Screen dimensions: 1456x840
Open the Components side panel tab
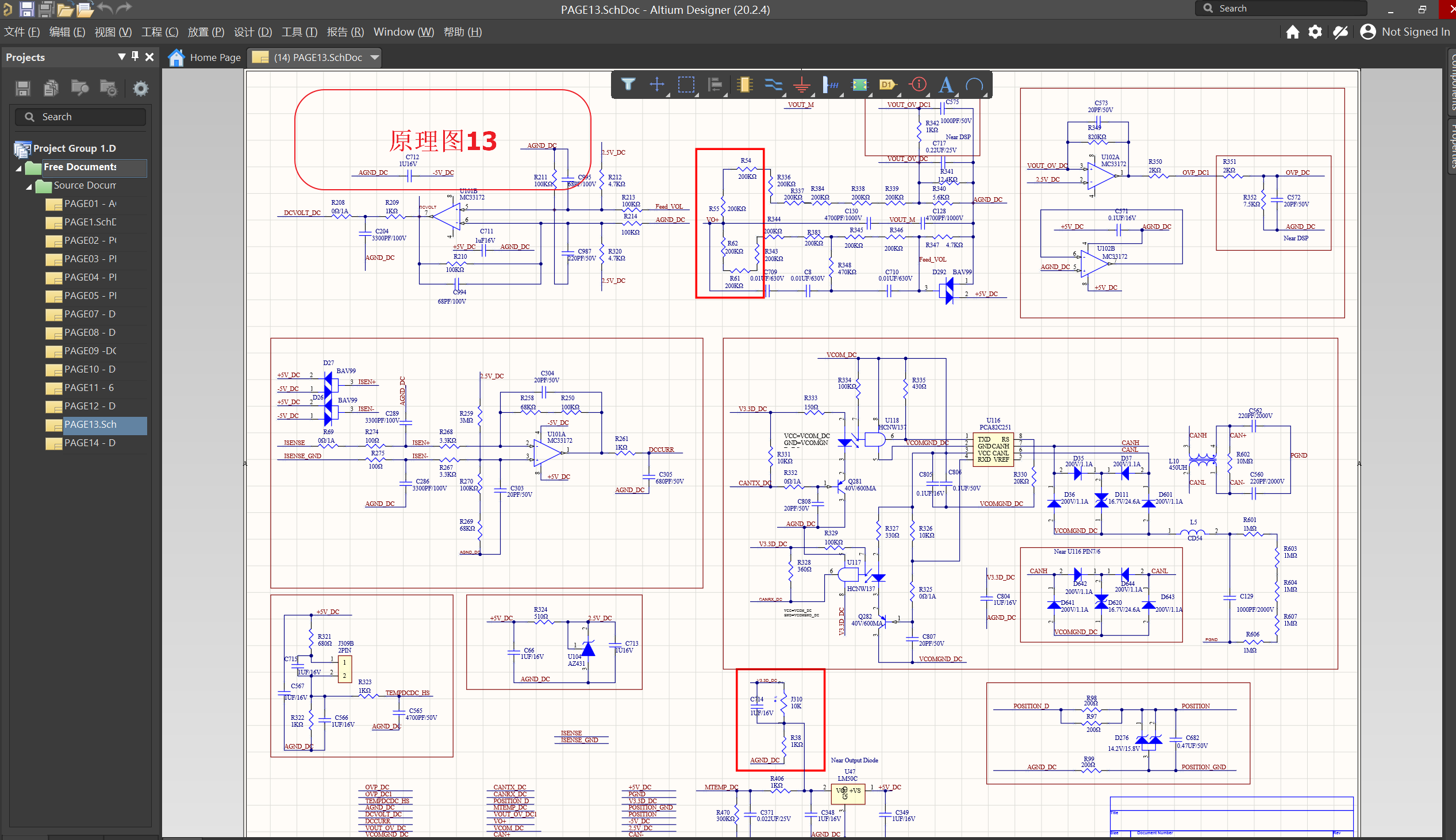(x=1451, y=81)
